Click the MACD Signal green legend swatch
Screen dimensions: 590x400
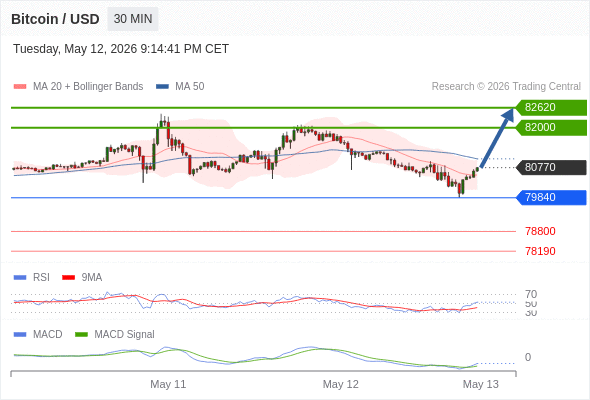pos(81,335)
